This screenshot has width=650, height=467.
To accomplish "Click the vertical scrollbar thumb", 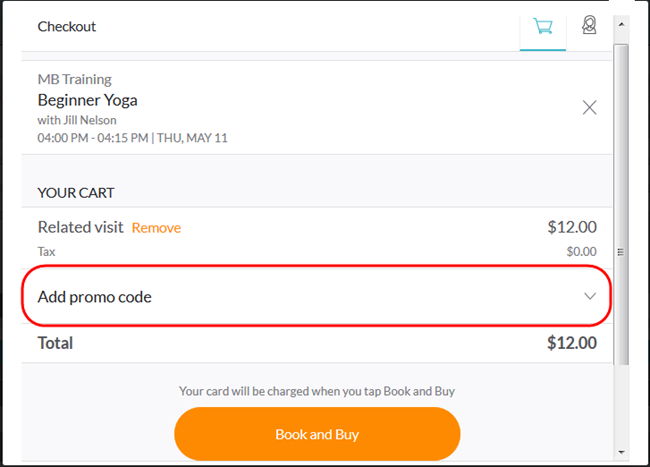I will [x=621, y=204].
